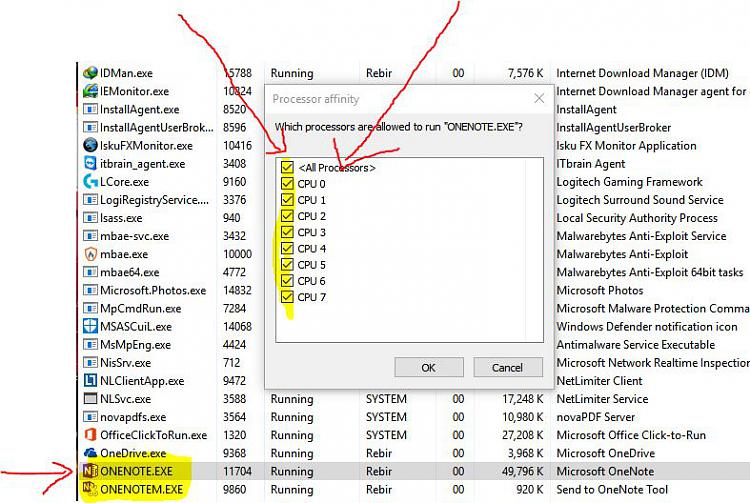Click the NLSvc.exe icon
750x503 pixels.
(x=90, y=398)
